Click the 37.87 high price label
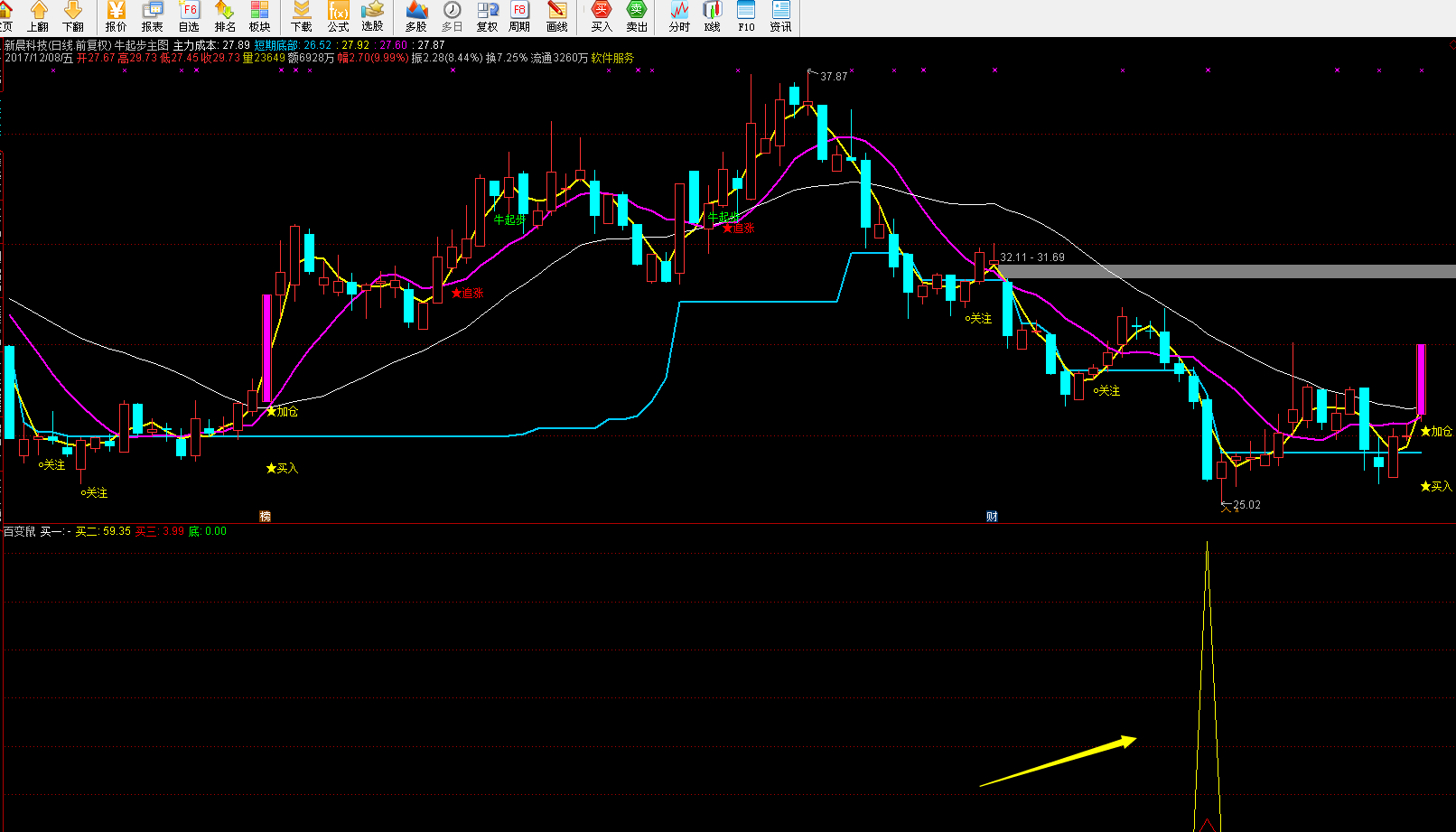Screen dimensions: 1456x832 point(834,77)
